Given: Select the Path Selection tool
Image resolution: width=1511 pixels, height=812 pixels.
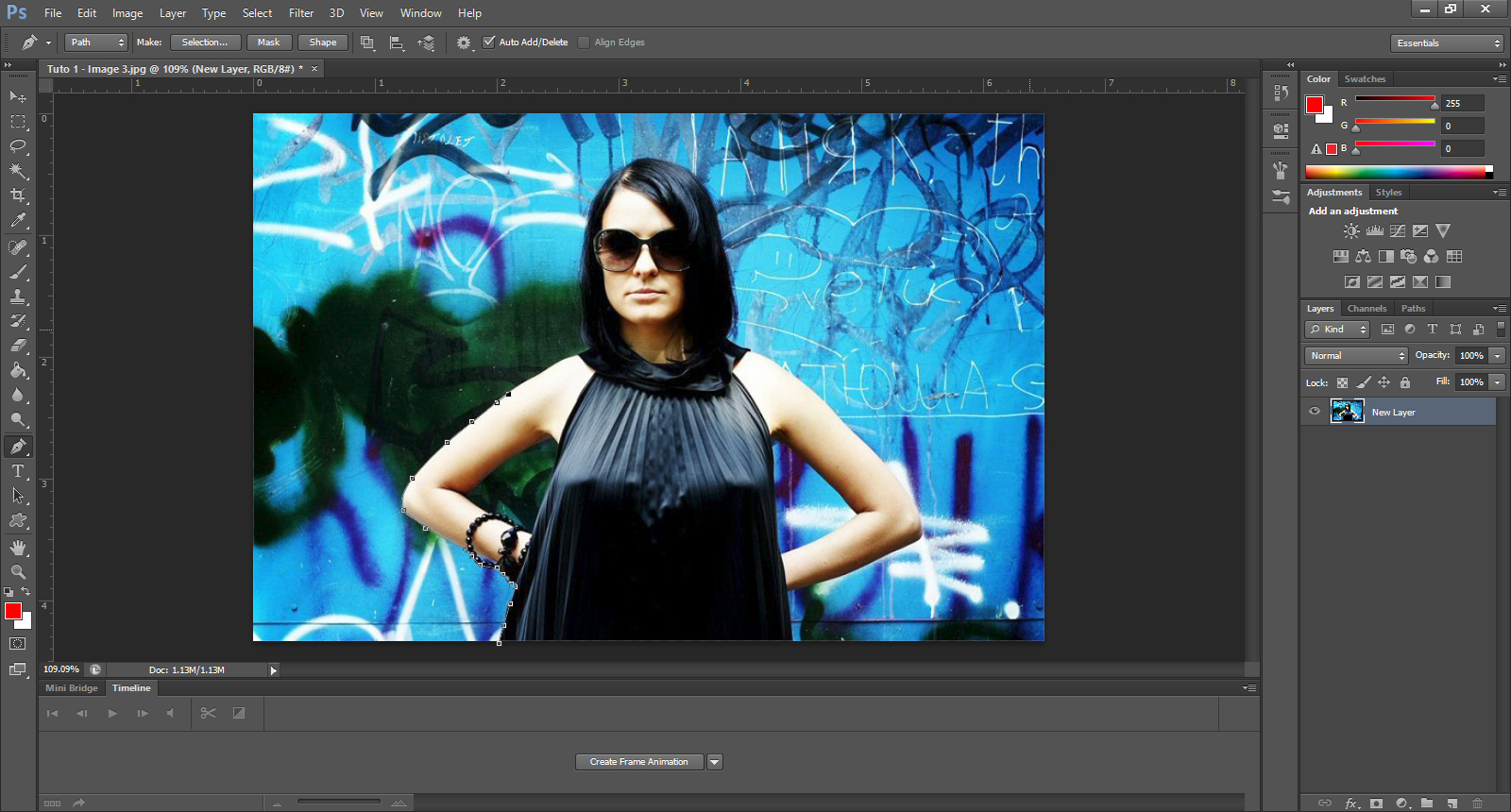Looking at the screenshot, I should [18, 496].
